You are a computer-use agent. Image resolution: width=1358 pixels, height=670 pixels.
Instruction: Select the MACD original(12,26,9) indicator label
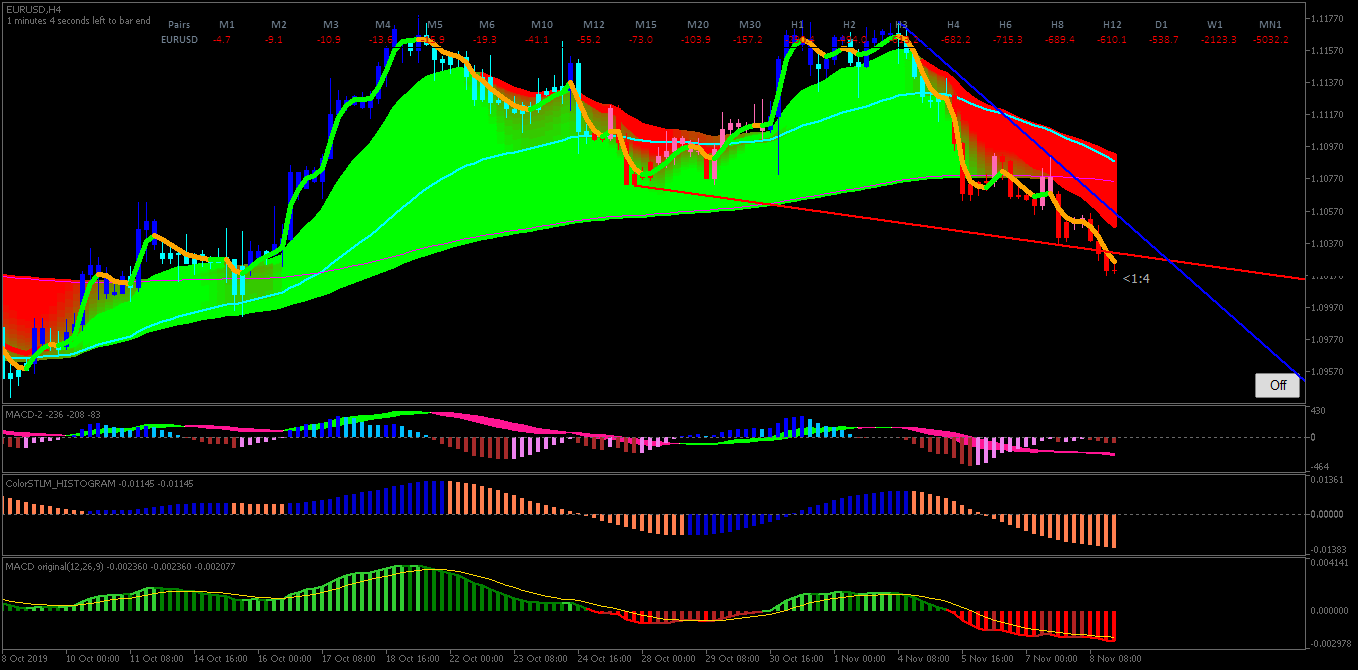pyautogui.click(x=54, y=567)
